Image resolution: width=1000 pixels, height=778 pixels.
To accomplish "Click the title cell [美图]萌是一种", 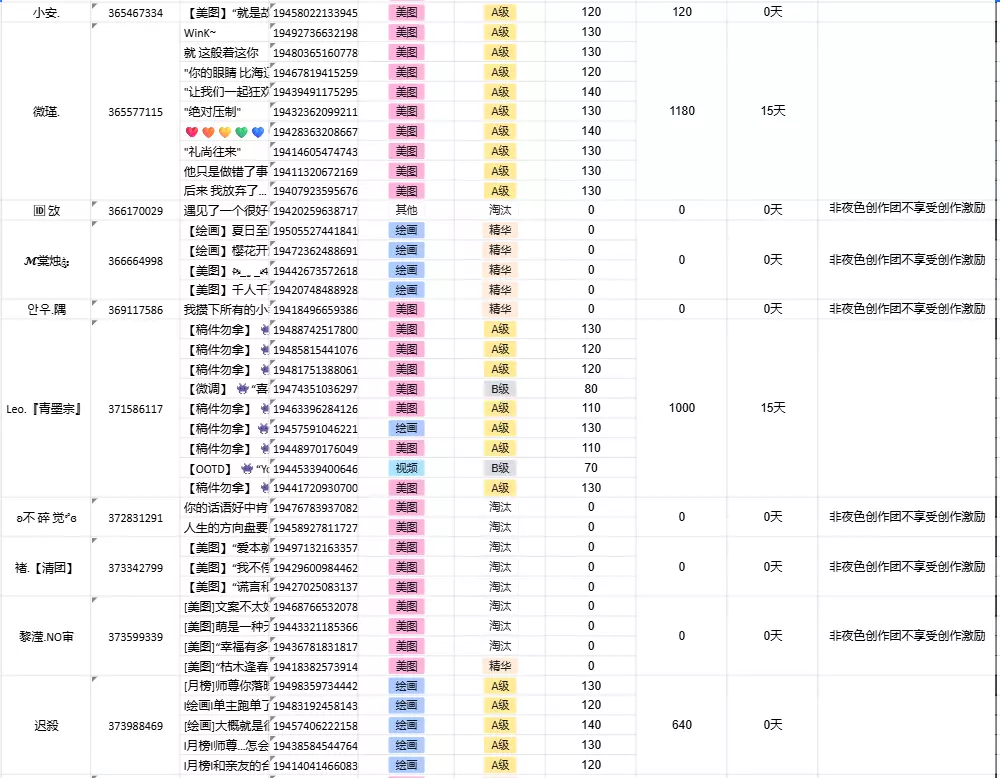I will coord(225,627).
